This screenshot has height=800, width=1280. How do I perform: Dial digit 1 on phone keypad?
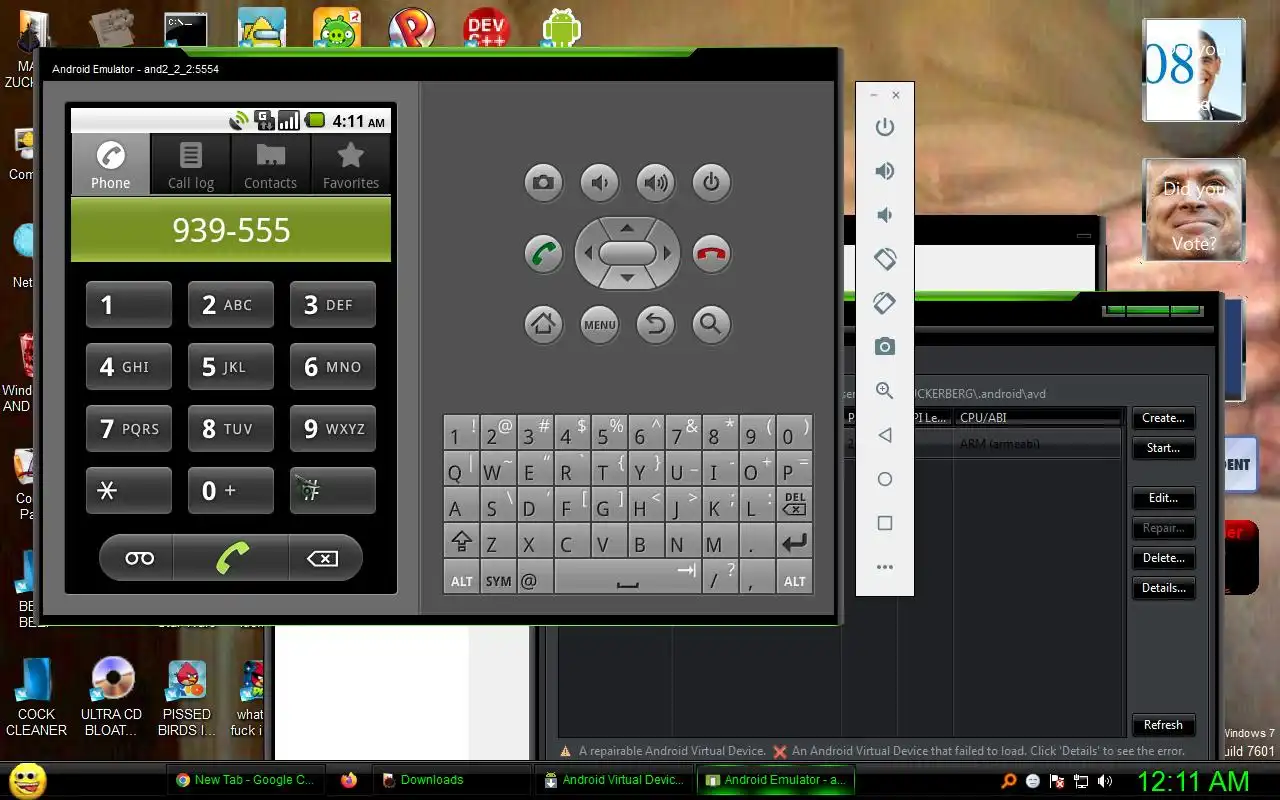pos(129,305)
